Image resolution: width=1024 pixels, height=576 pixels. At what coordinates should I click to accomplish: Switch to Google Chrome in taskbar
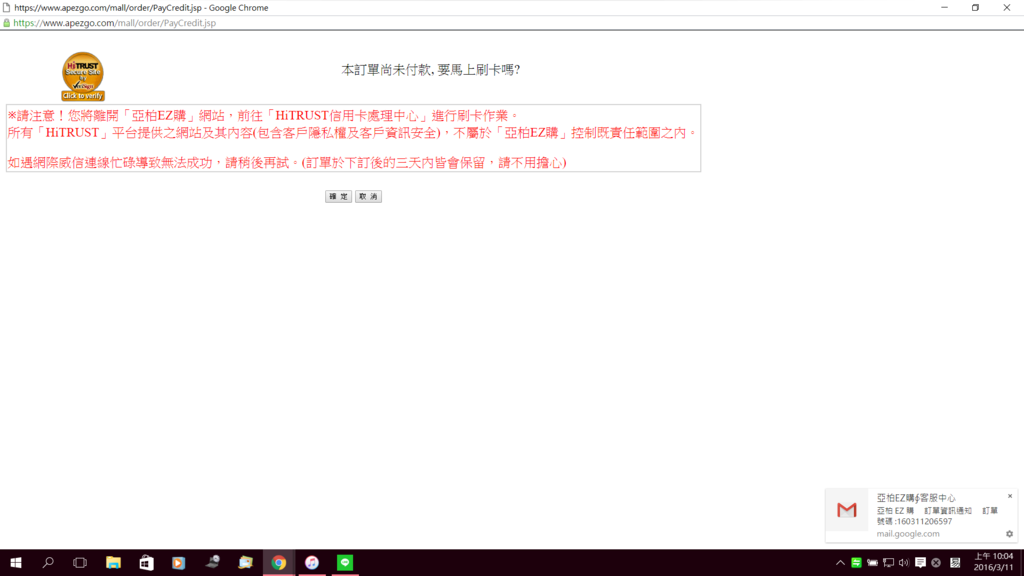[279, 562]
